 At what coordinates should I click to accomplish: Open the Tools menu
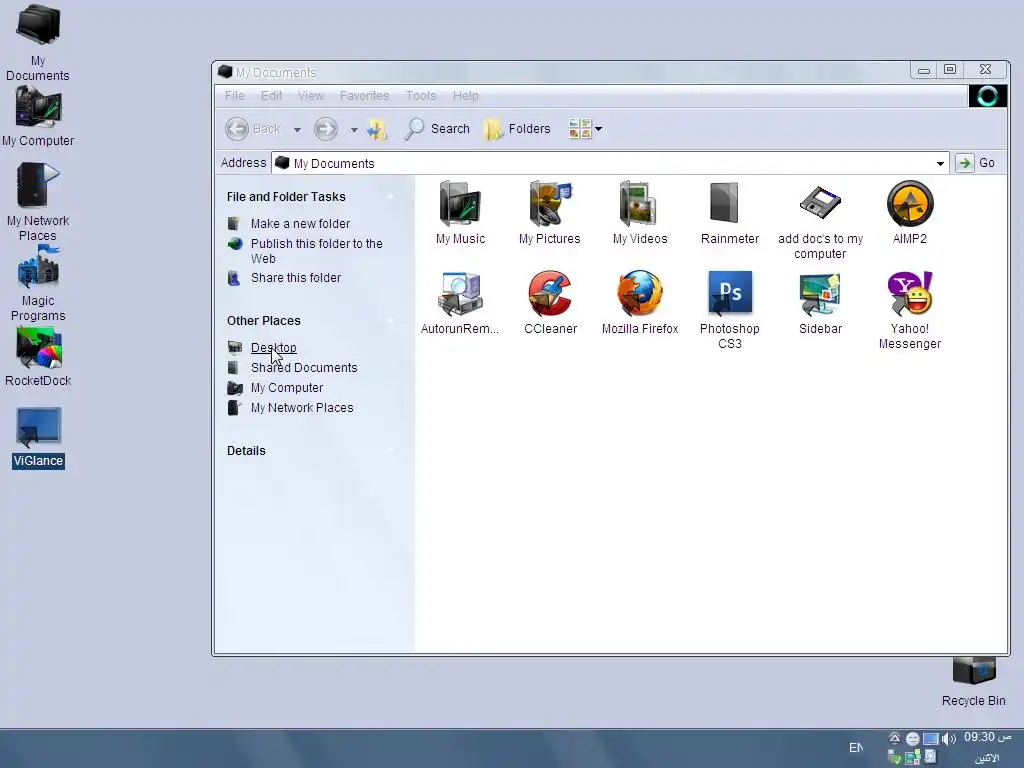point(421,95)
